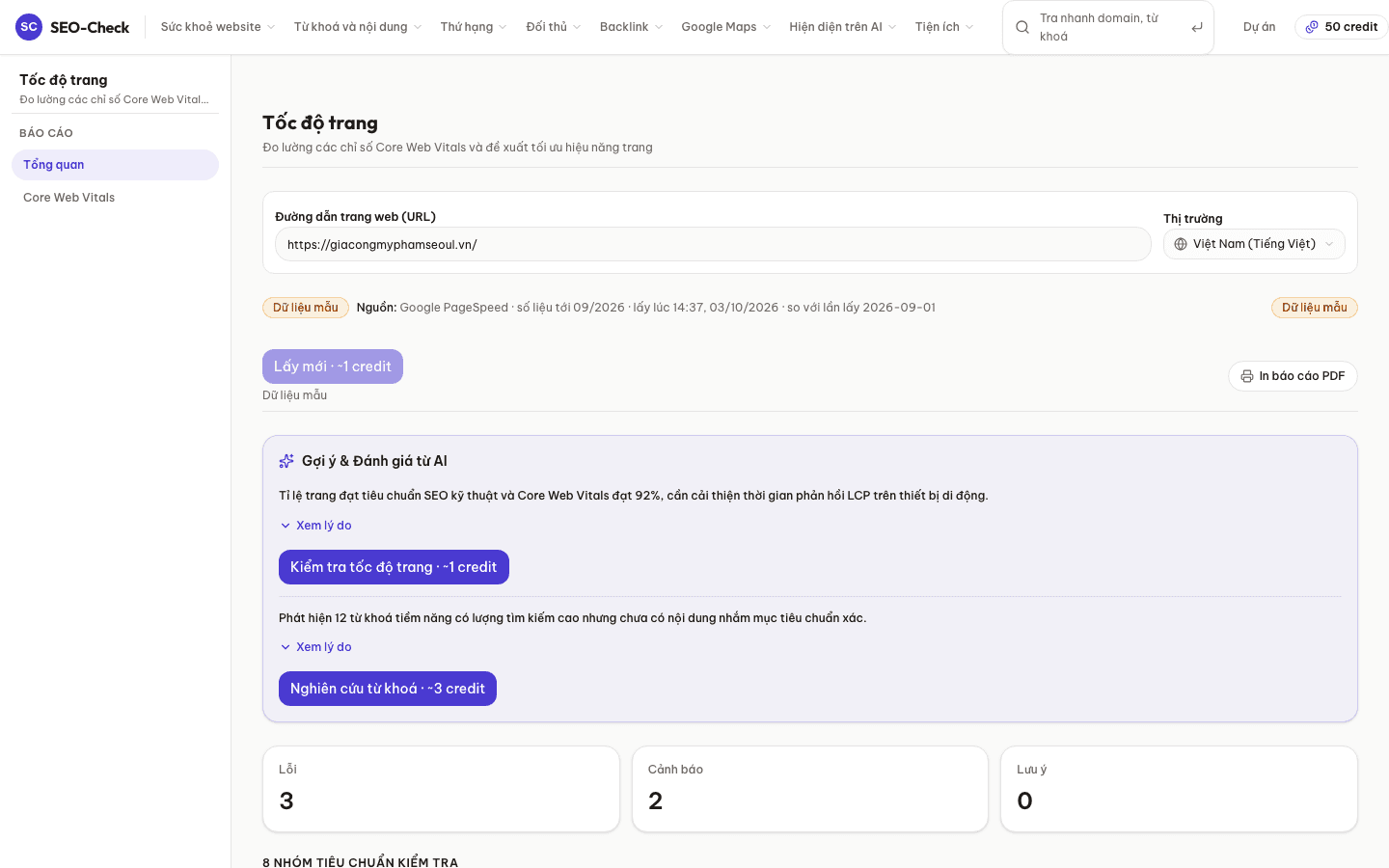
Task: Open the Sức khoẻ website menu
Action: point(218,27)
